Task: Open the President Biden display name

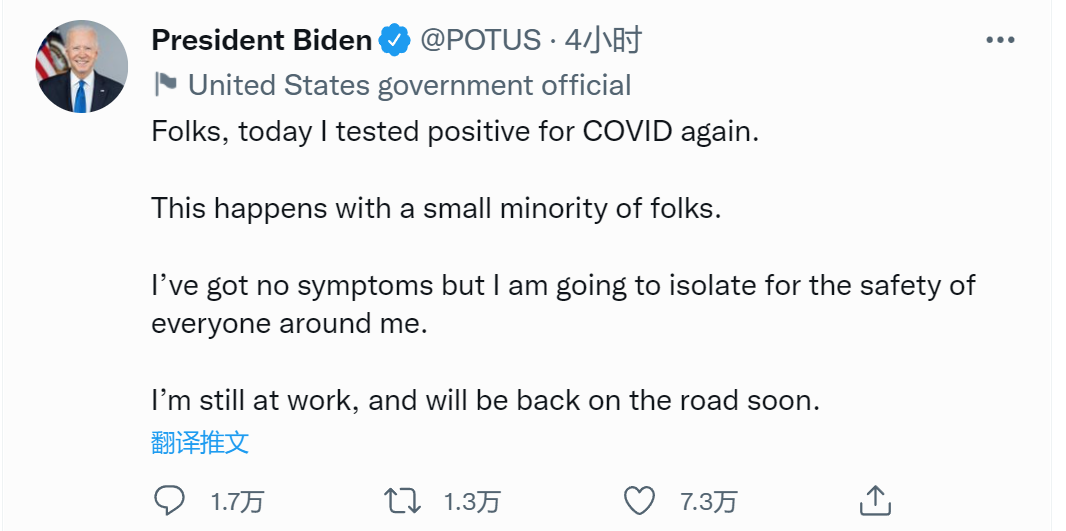Action: (x=262, y=40)
